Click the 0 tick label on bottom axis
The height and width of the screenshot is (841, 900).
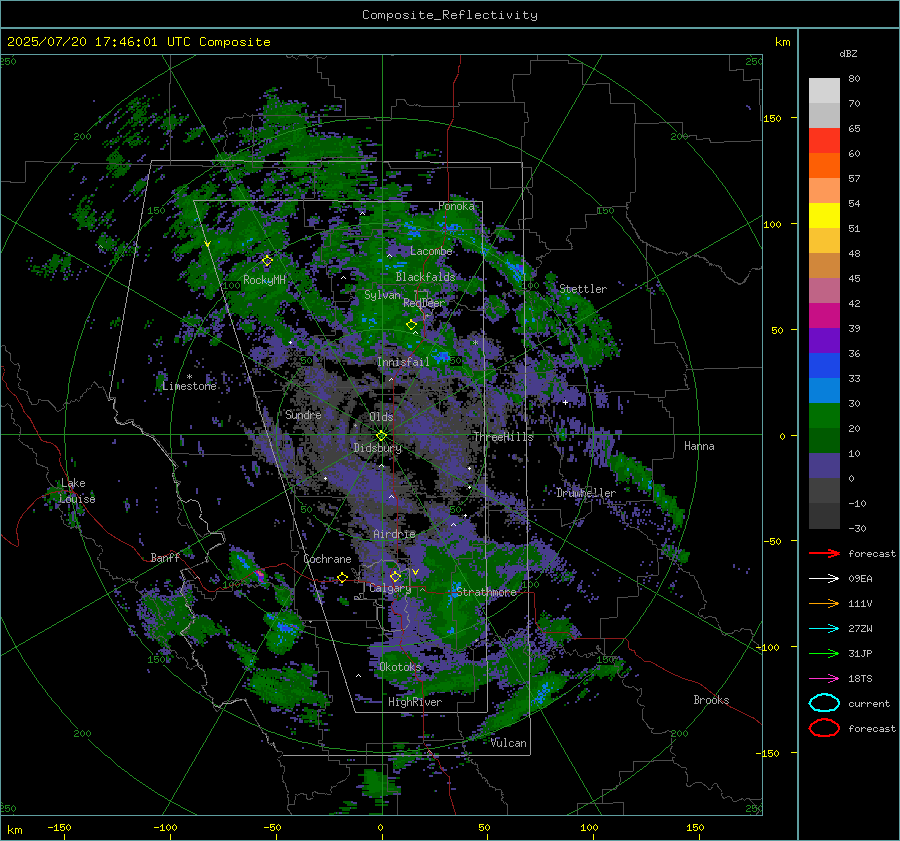pyautogui.click(x=381, y=827)
